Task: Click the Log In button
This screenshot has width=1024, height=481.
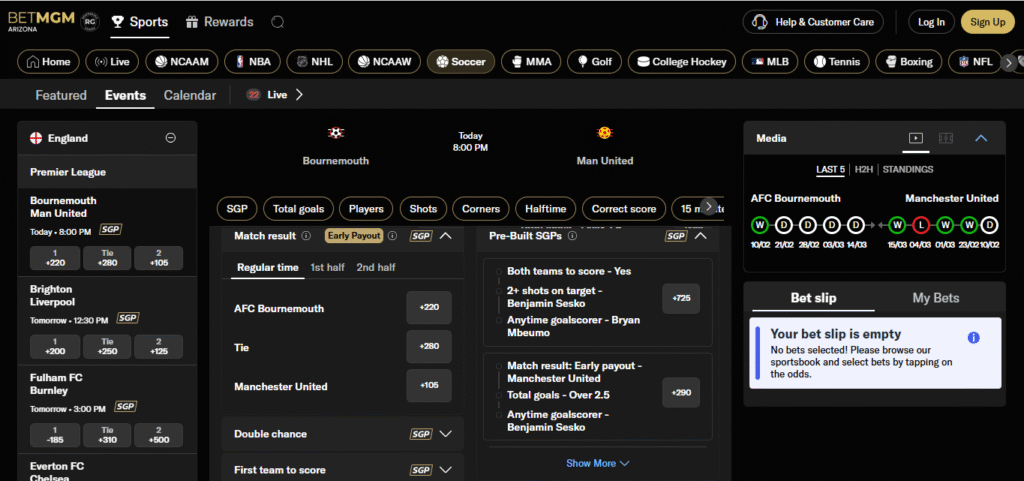Action: [931, 22]
